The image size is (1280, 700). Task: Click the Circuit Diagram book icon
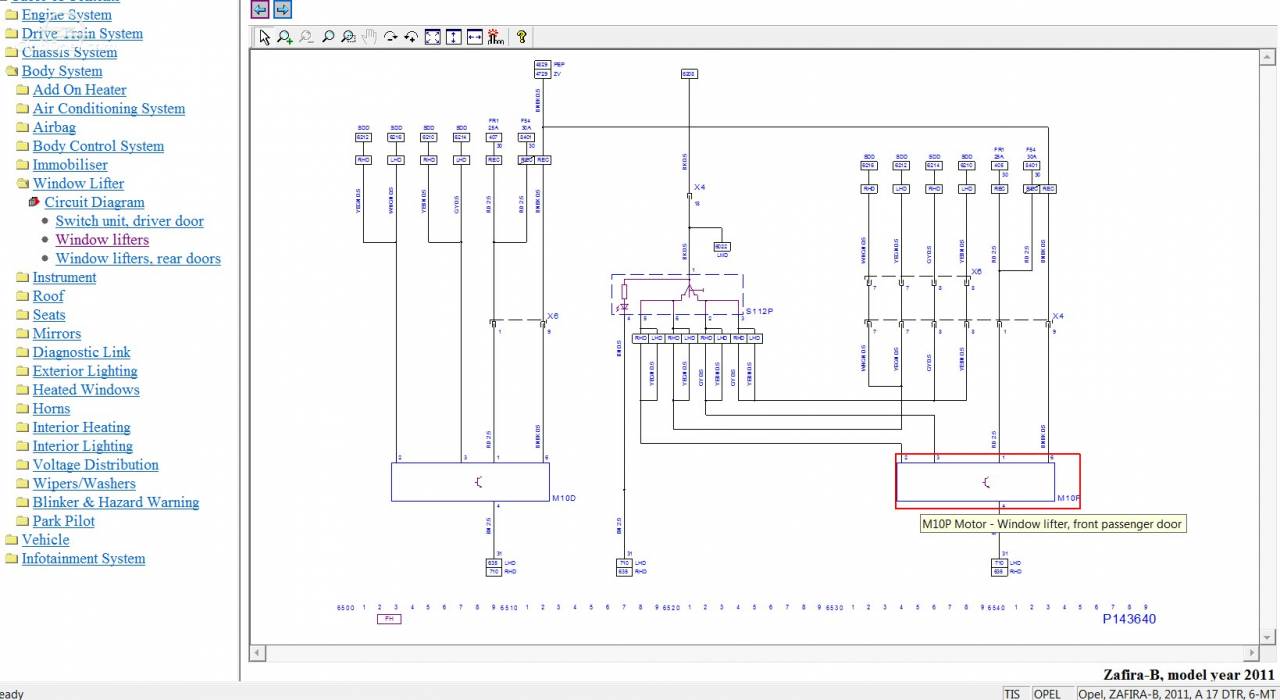34,202
